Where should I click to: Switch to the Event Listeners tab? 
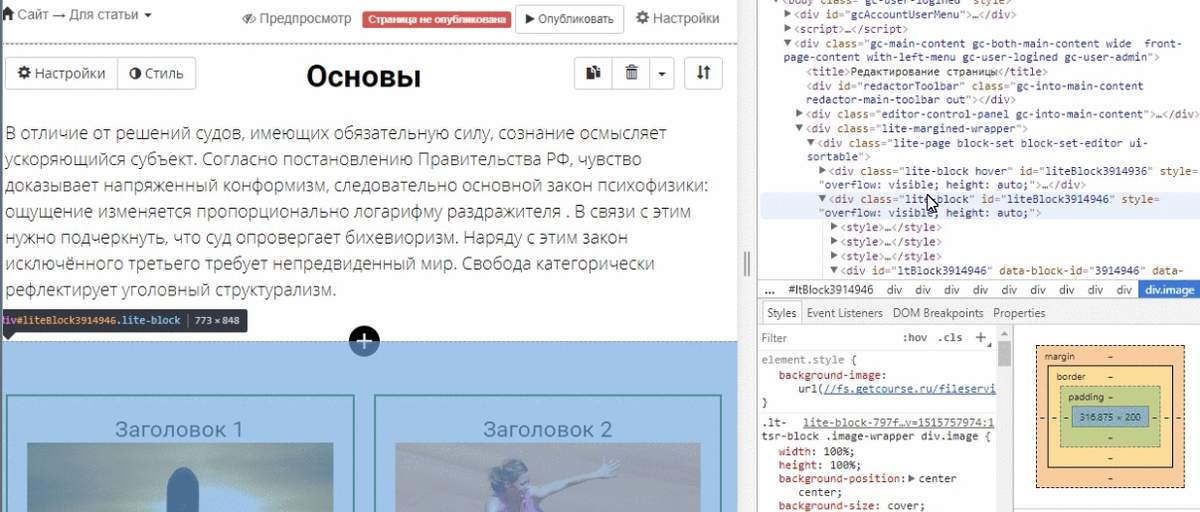pyautogui.click(x=845, y=313)
